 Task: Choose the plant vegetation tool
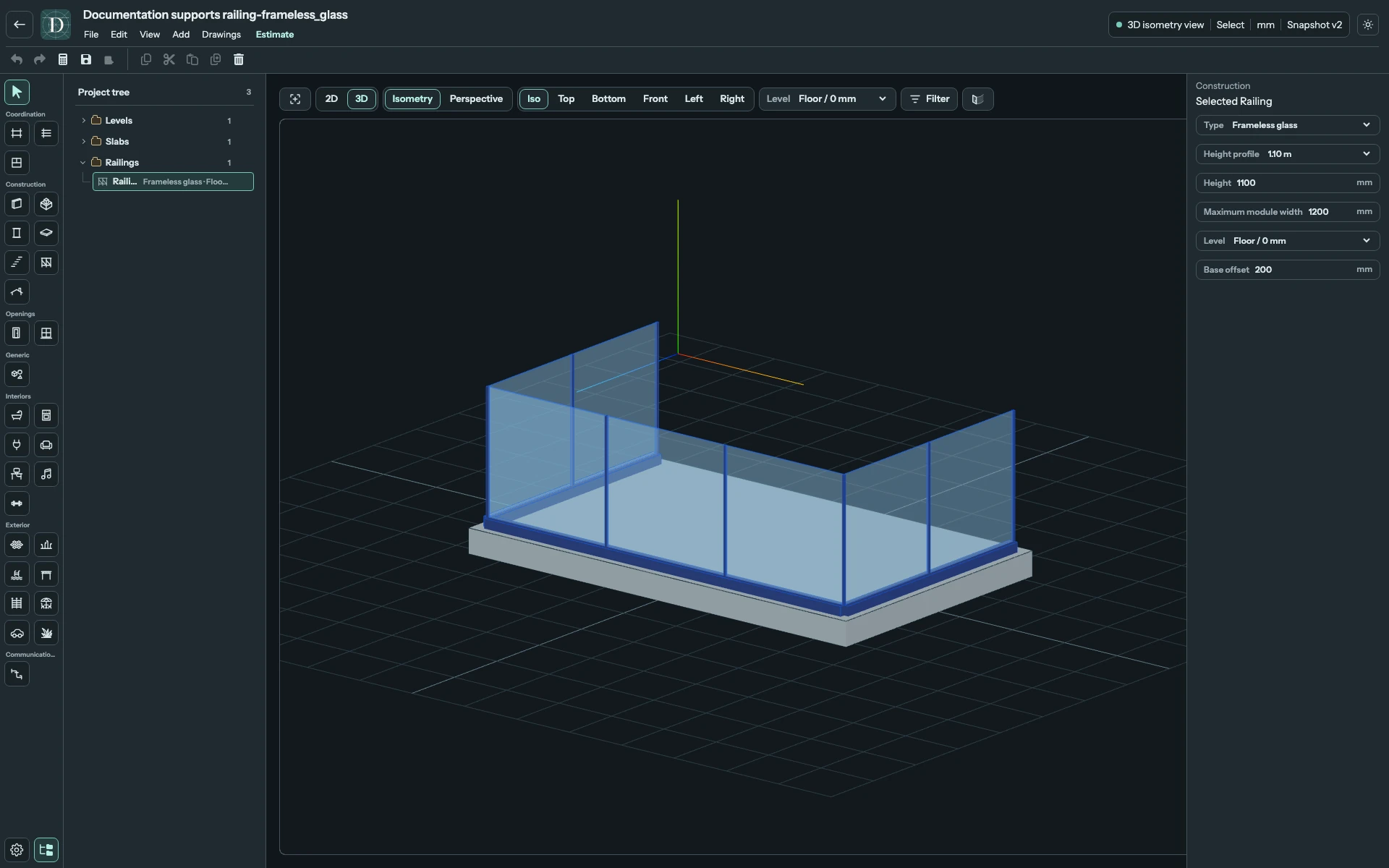pos(46,633)
